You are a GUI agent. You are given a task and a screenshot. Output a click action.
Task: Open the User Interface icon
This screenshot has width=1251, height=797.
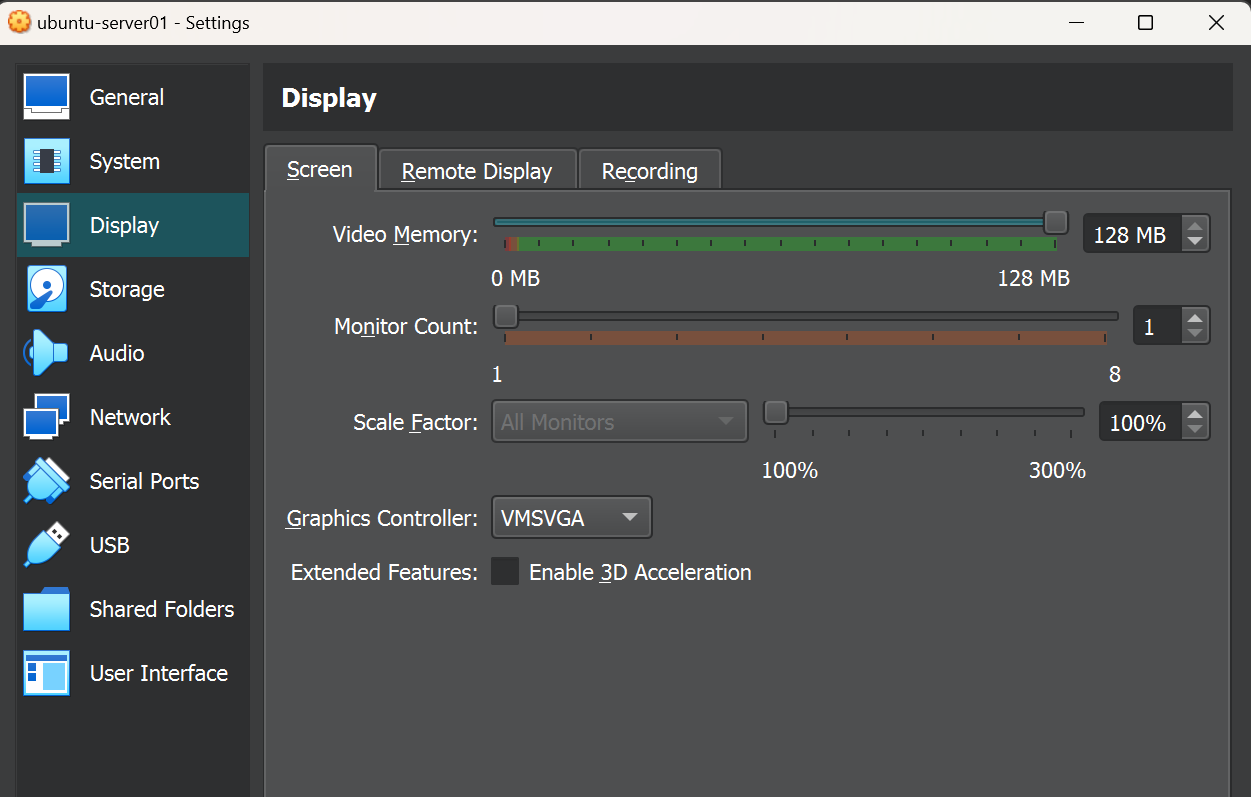(46, 673)
